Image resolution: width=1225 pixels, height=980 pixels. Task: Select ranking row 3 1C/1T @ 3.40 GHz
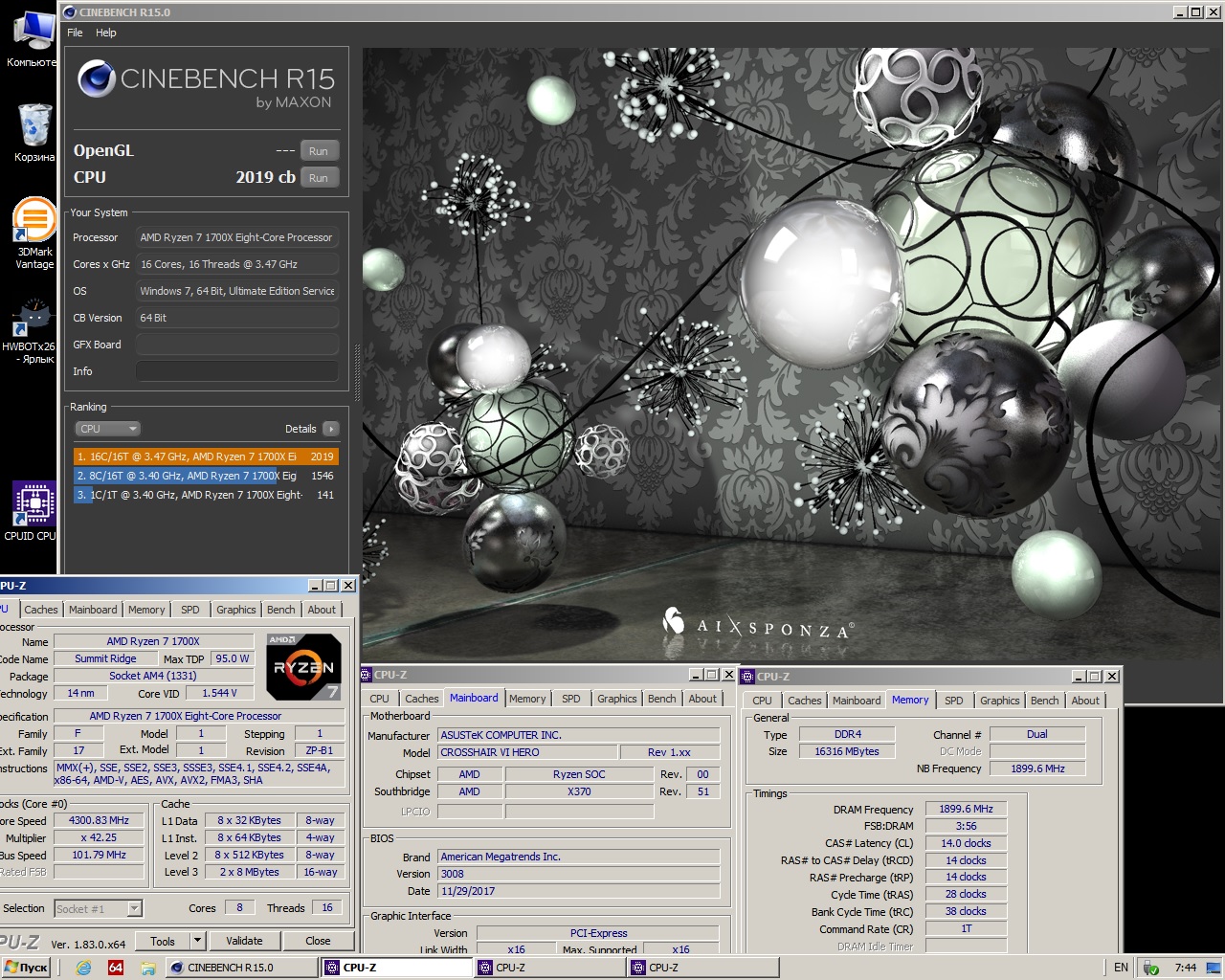pos(206,495)
